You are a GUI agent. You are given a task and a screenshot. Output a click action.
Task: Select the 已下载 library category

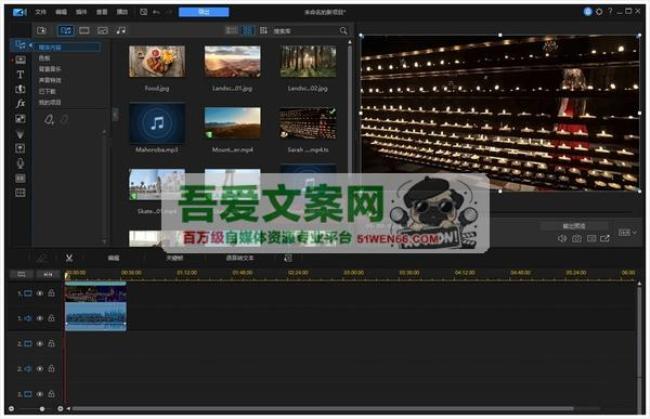[x=47, y=91]
